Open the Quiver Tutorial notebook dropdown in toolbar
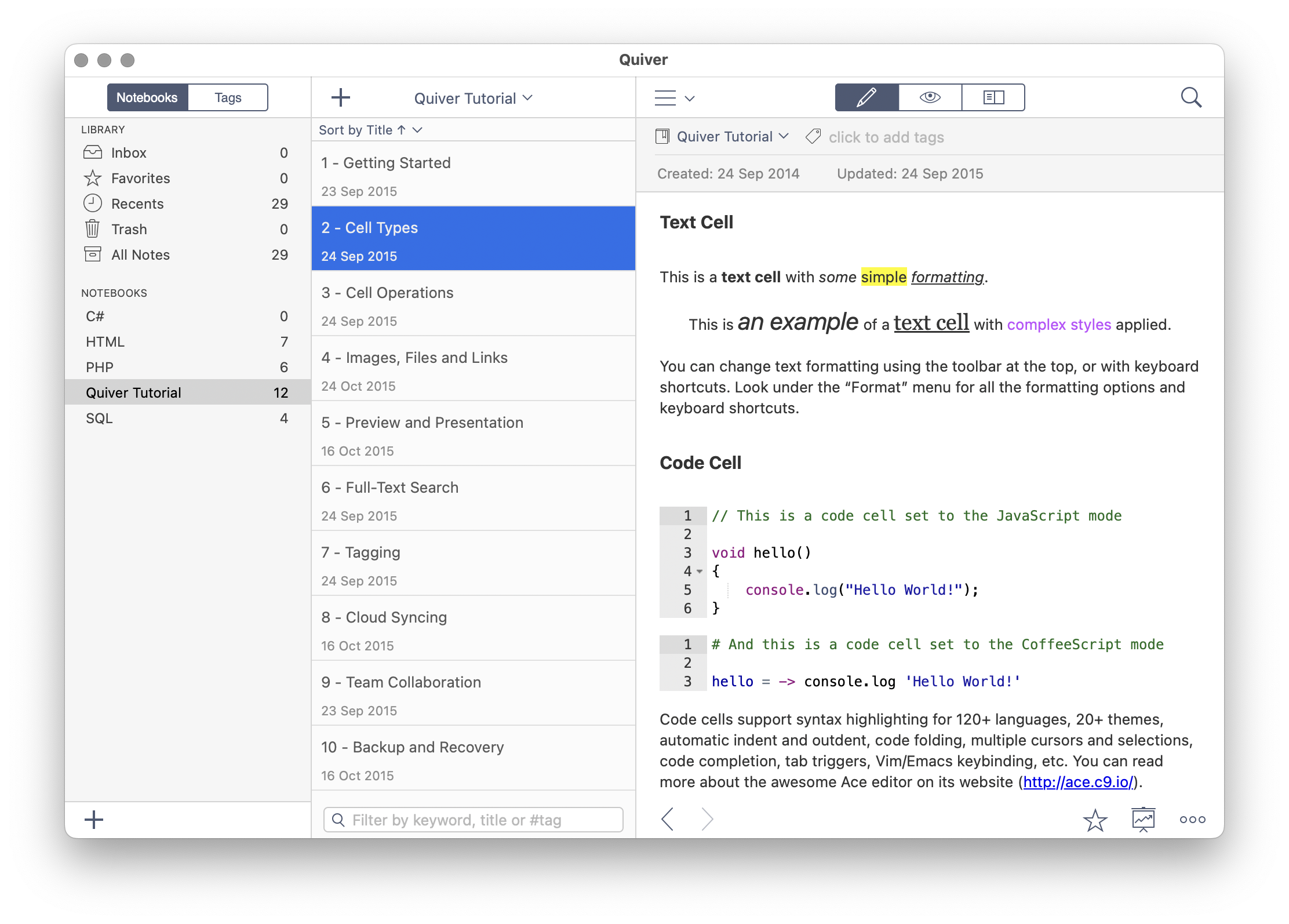The height and width of the screenshot is (924, 1289). (473, 98)
